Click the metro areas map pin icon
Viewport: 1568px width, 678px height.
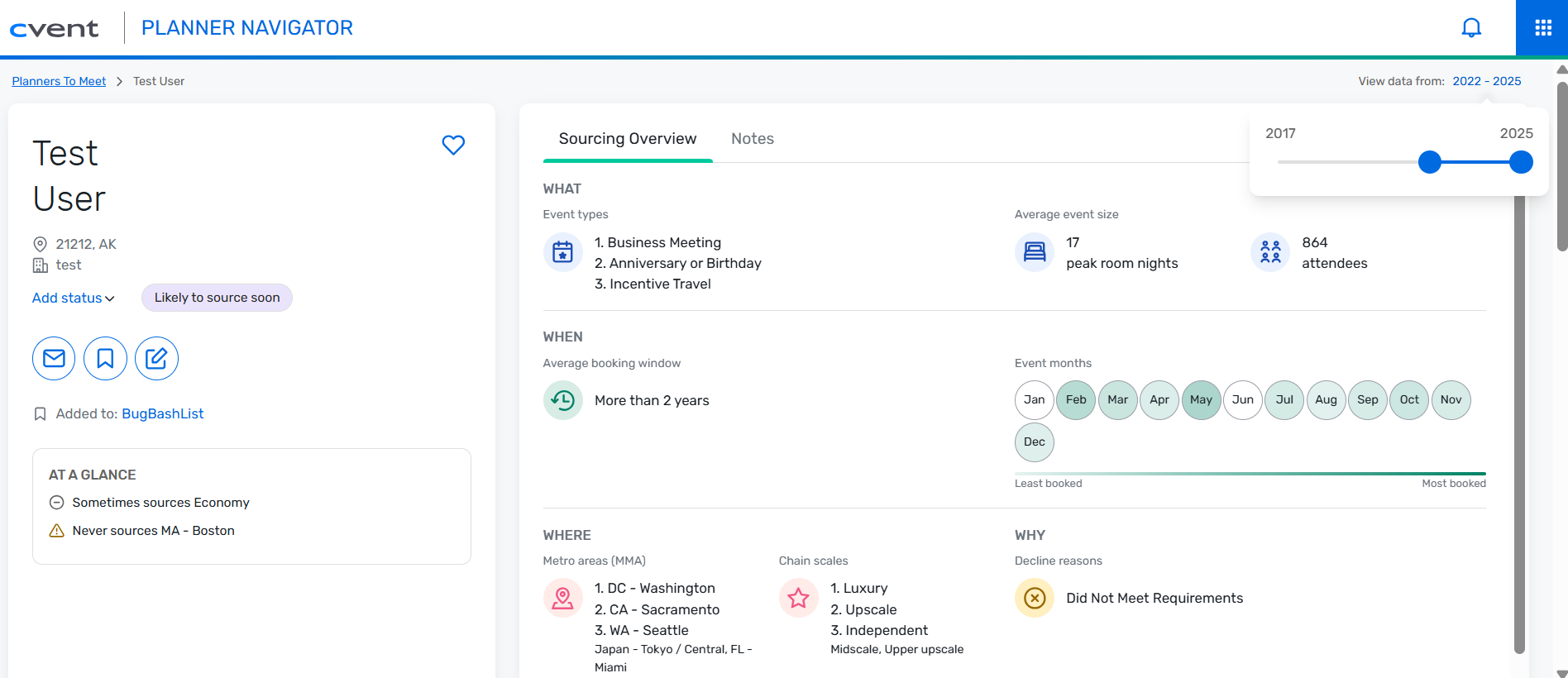pyautogui.click(x=562, y=598)
